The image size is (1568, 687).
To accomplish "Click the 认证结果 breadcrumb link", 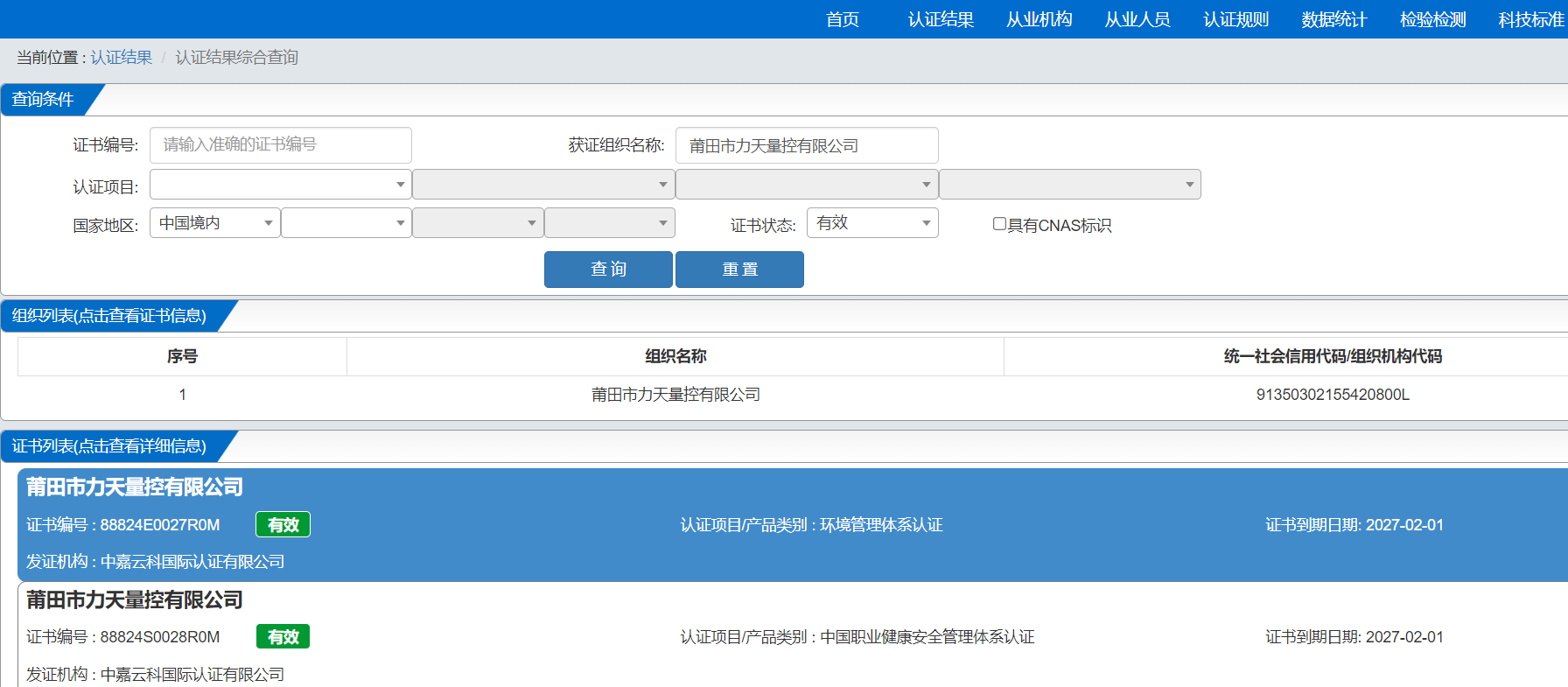I will coord(121,57).
